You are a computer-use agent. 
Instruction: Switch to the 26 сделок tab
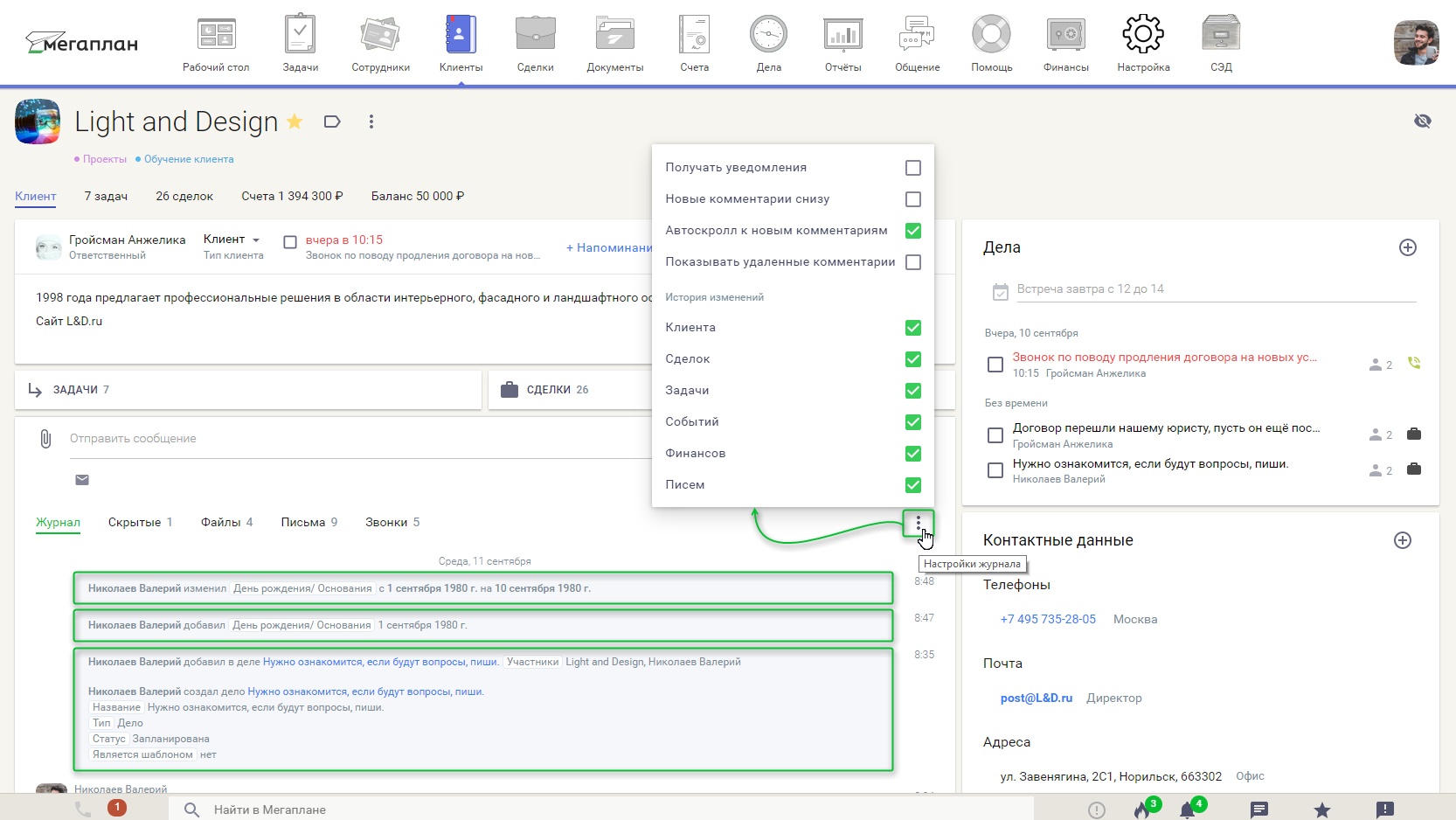[x=184, y=196]
